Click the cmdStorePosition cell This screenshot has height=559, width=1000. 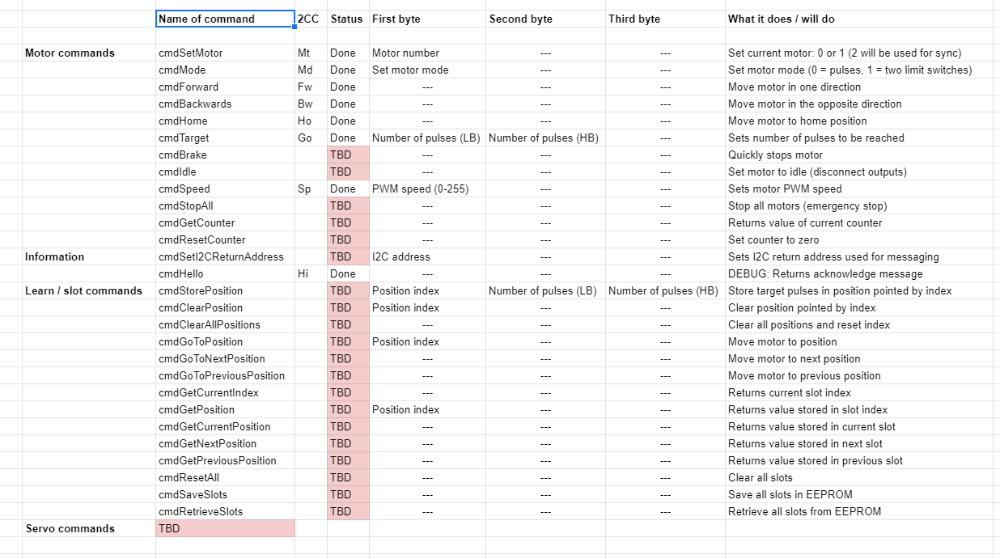(x=225, y=291)
